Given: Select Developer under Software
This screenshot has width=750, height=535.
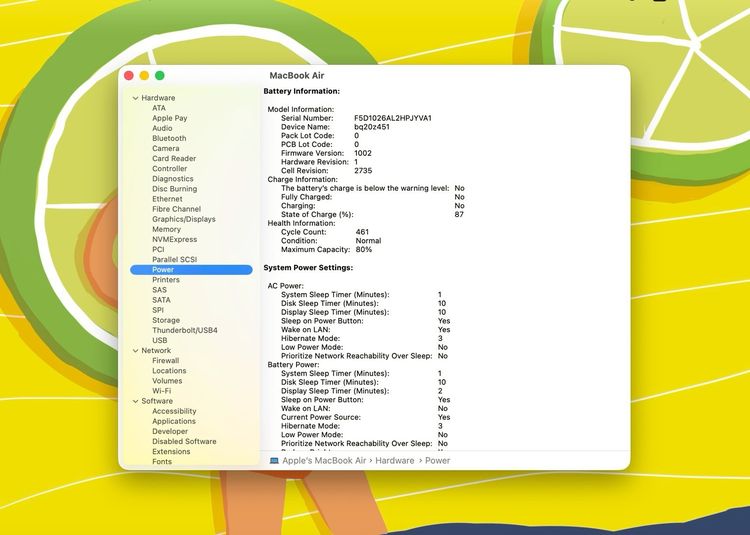Looking at the screenshot, I should (x=170, y=431).
